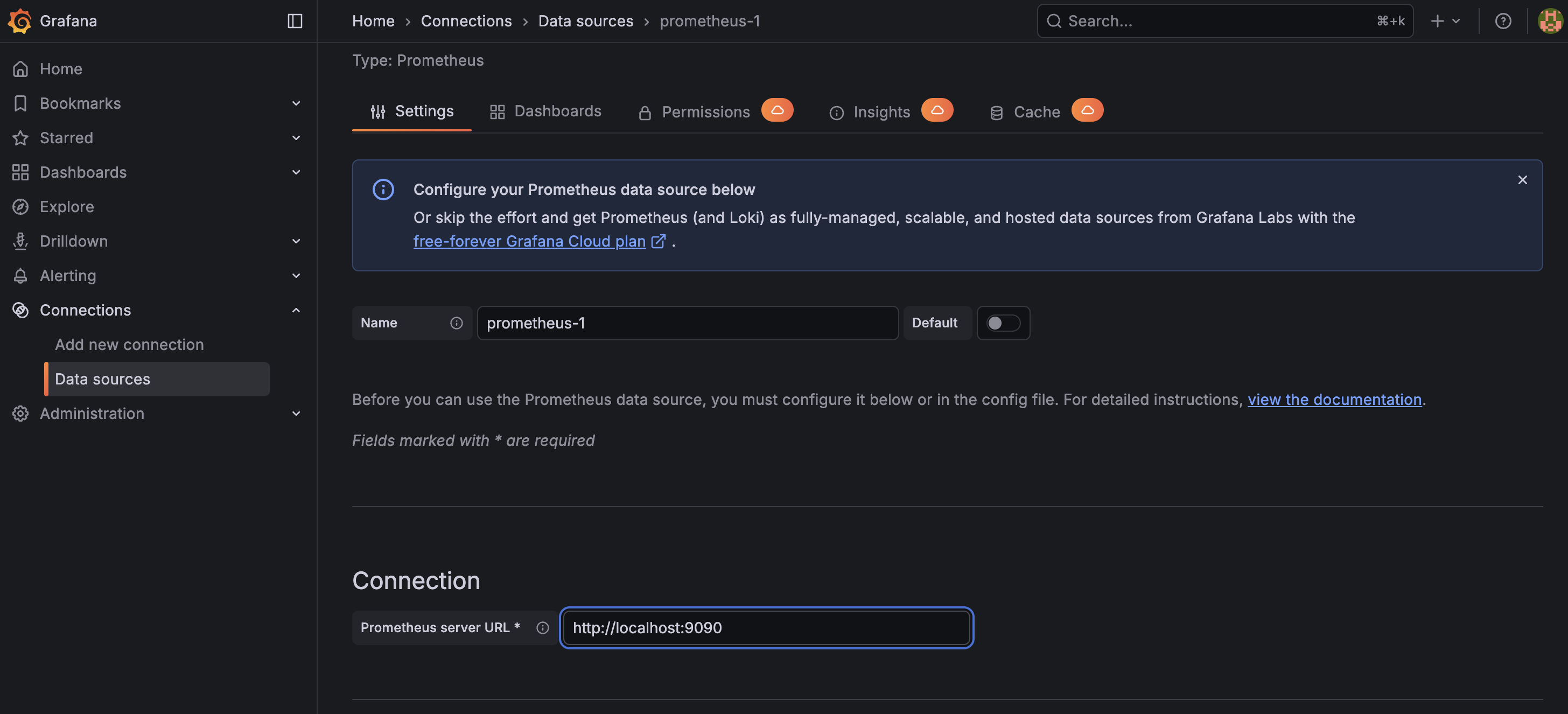The image size is (1568, 714).
Task: Click the Permissions lock icon on tab
Action: [645, 113]
